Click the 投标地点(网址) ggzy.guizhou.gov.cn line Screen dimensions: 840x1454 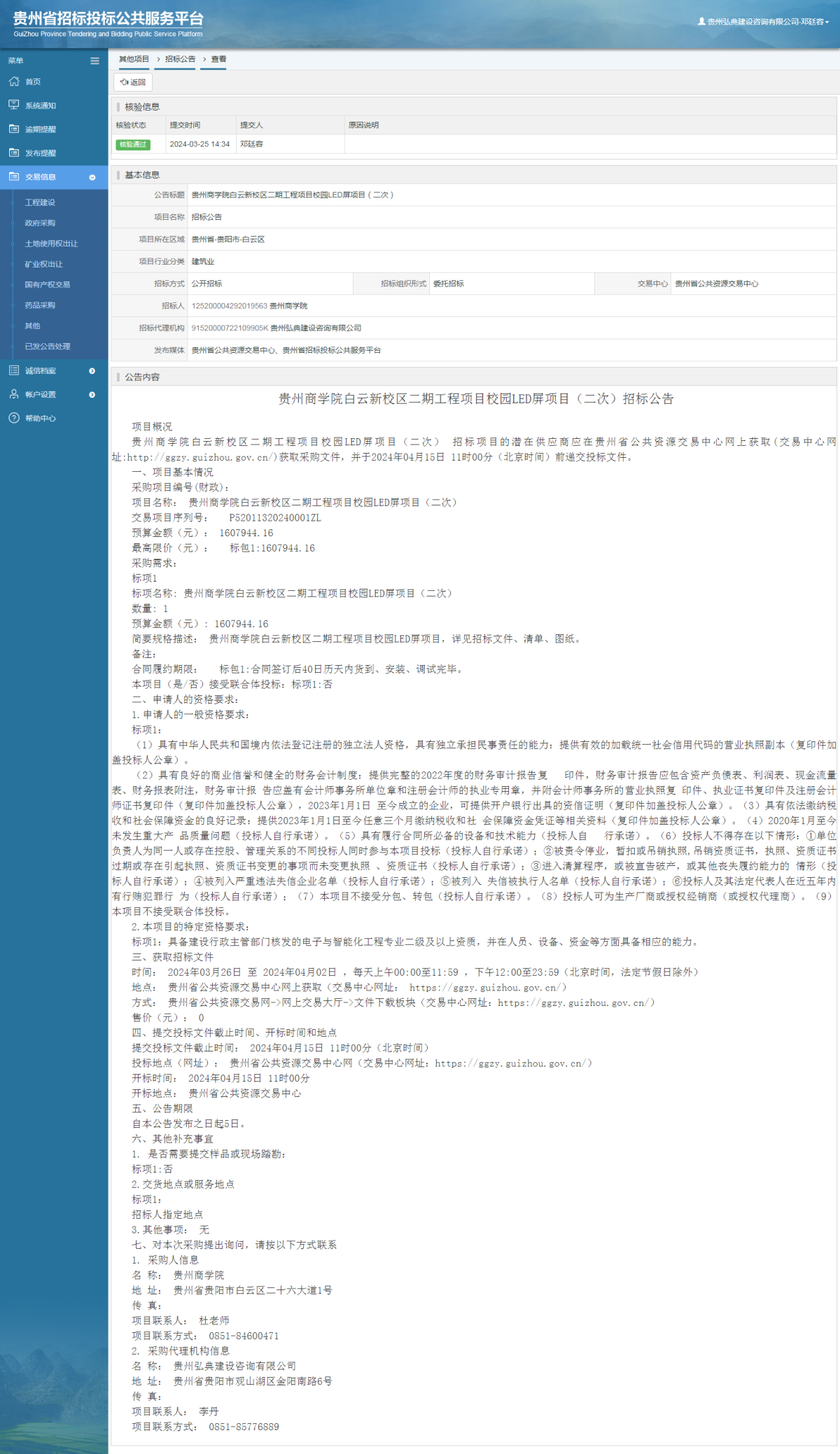(x=362, y=1063)
